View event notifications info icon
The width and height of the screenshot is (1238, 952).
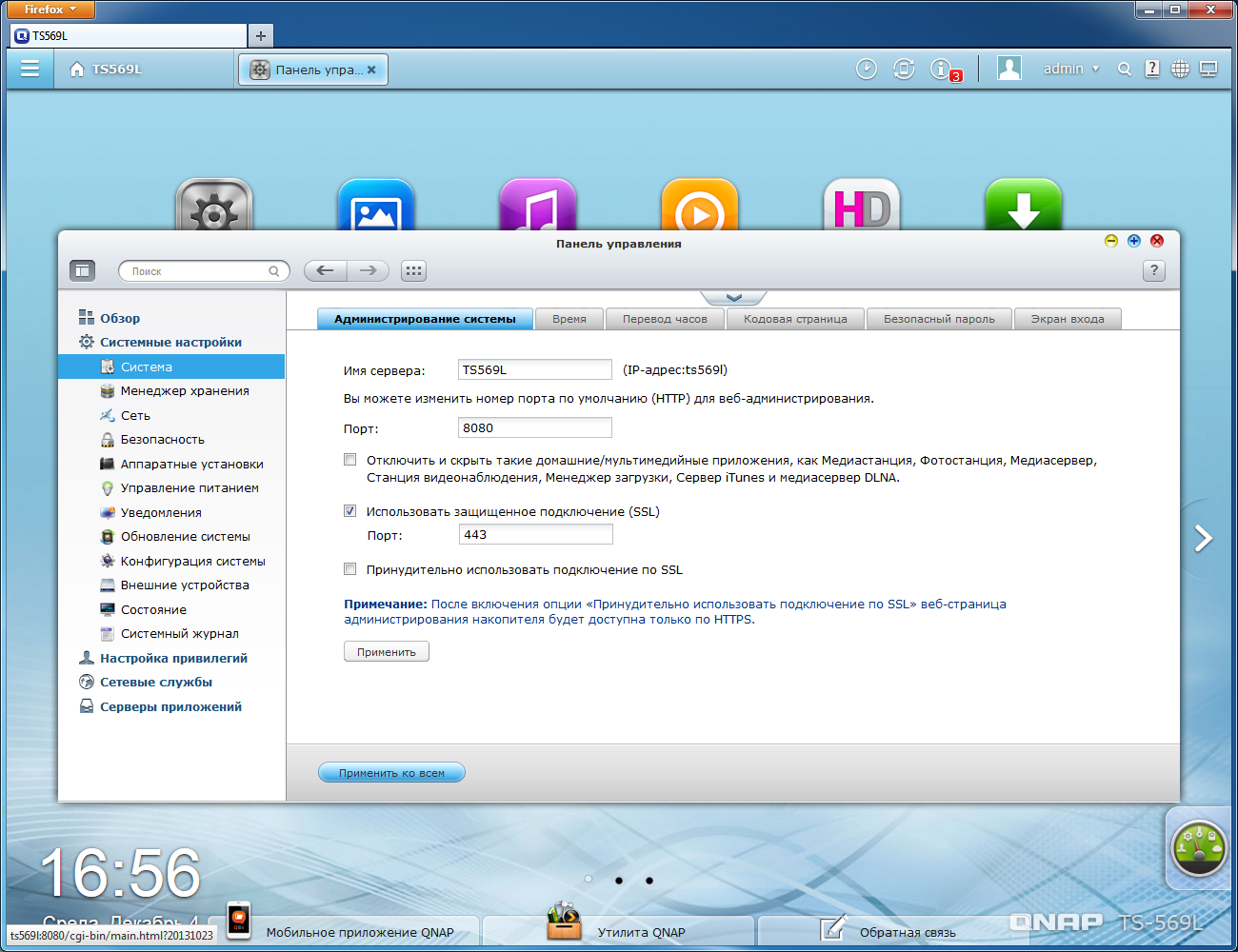(x=942, y=69)
